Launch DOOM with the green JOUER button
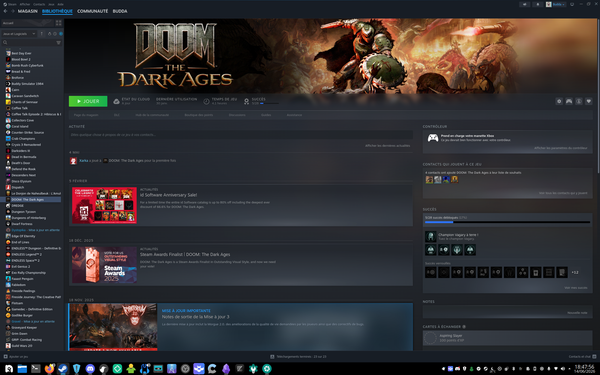This screenshot has width=600, height=375. [88, 101]
